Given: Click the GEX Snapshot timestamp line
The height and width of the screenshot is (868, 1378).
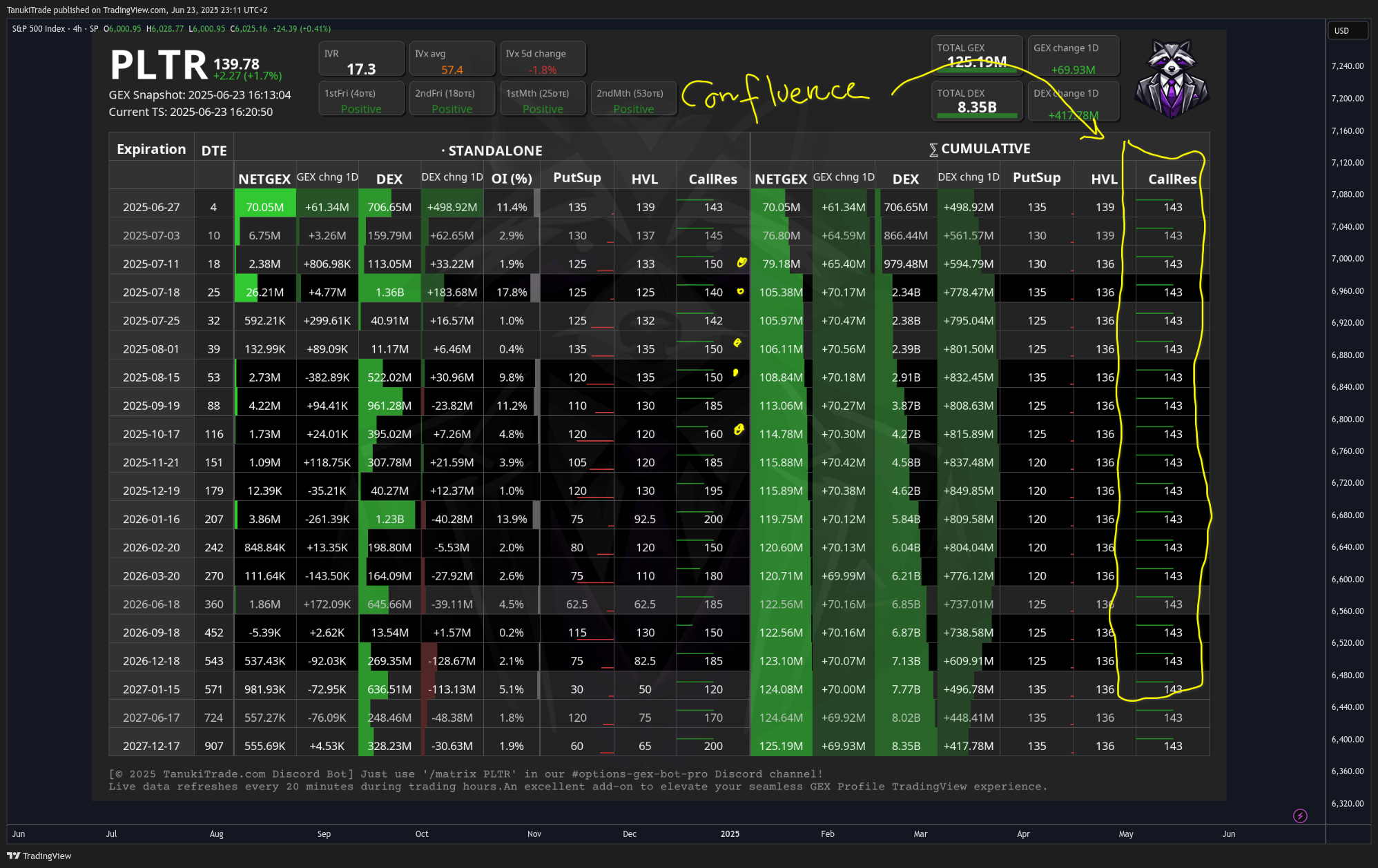Looking at the screenshot, I should pyautogui.click(x=200, y=95).
